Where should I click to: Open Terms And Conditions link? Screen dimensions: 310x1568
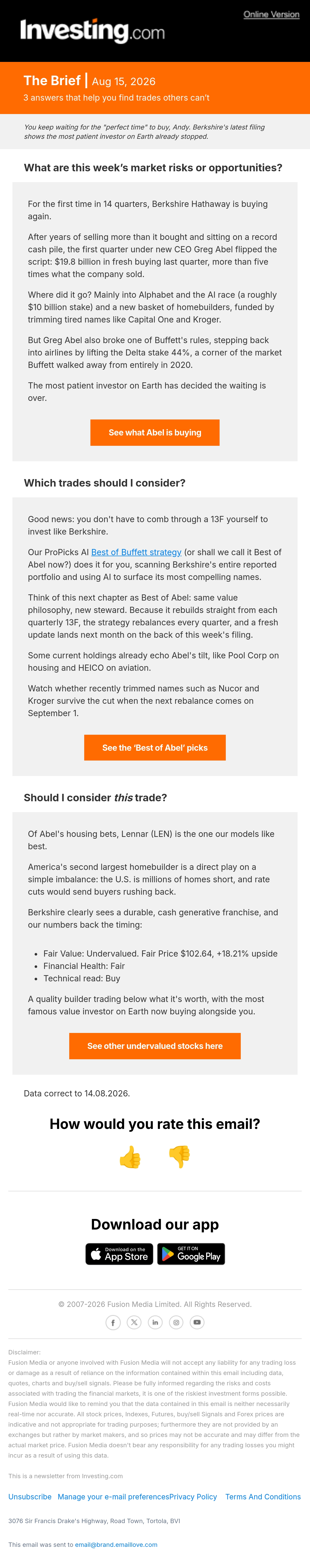coord(263,1497)
